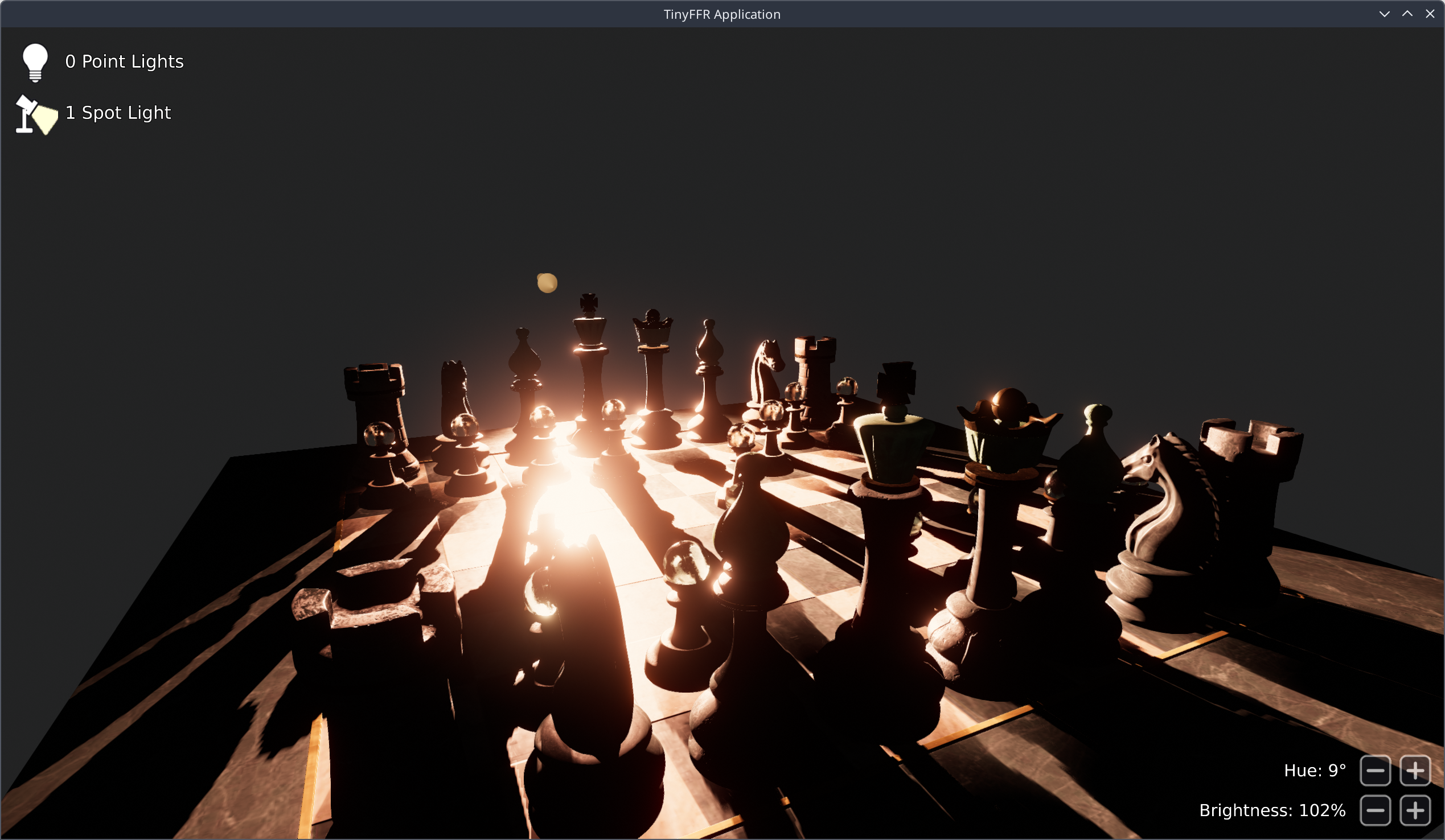The width and height of the screenshot is (1445, 840).
Task: Minimize the window using the down chevron
Action: (1385, 14)
